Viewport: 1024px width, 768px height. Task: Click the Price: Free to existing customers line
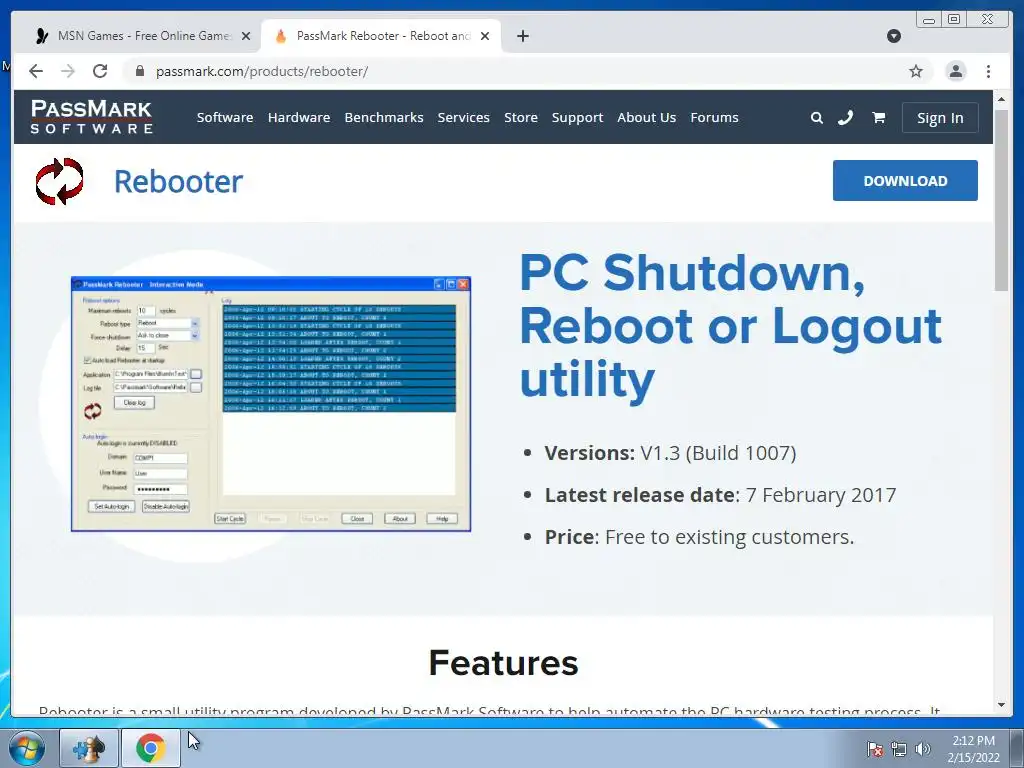[699, 537]
